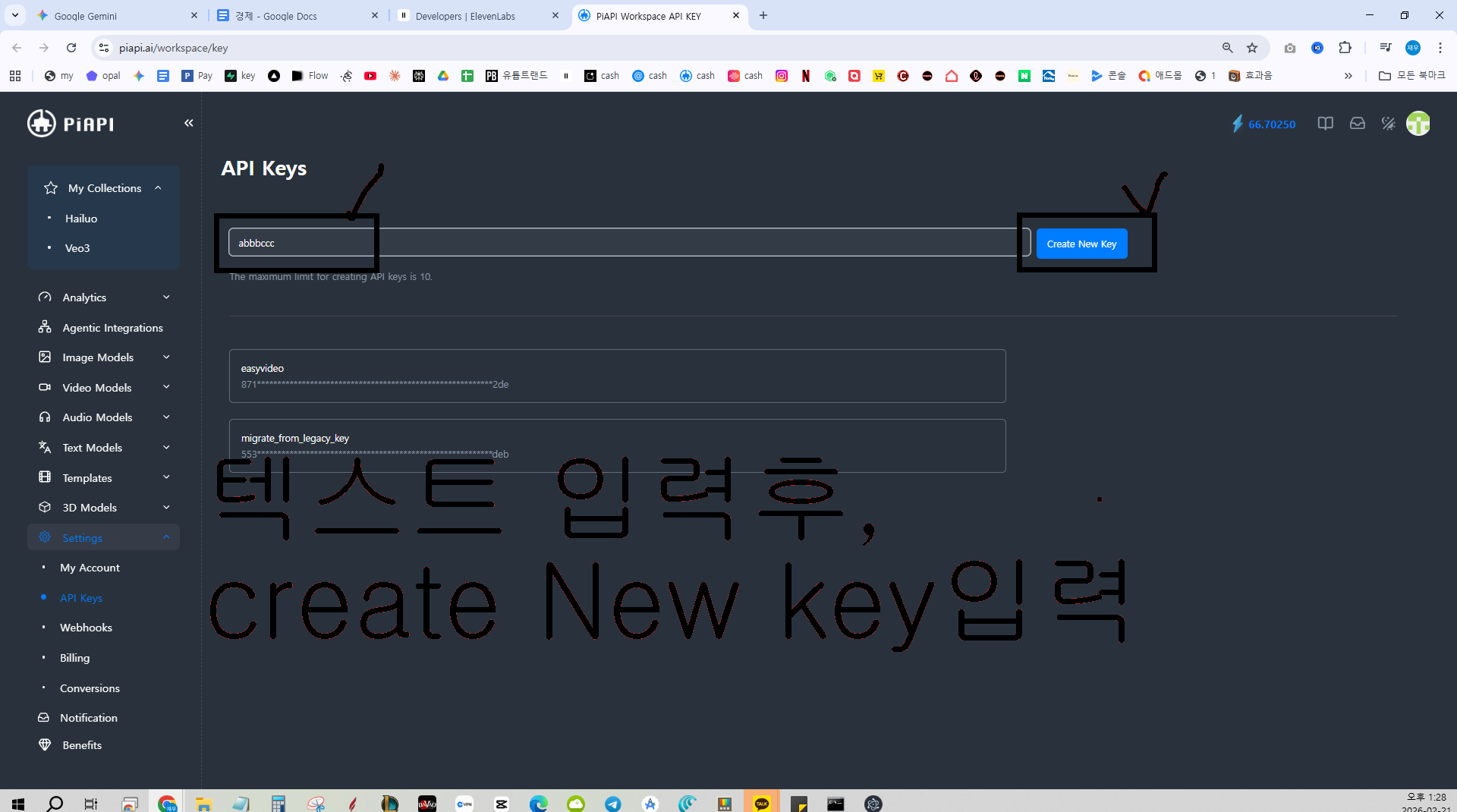Open the user avatar profile menu

click(1418, 124)
